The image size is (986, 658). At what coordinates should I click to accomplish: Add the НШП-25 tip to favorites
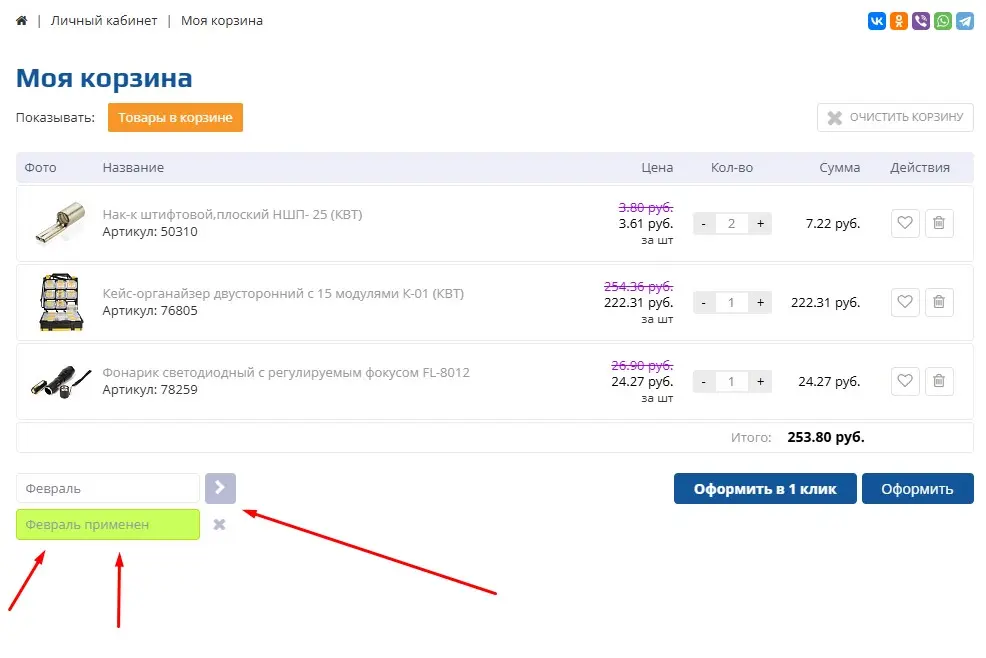click(x=905, y=224)
